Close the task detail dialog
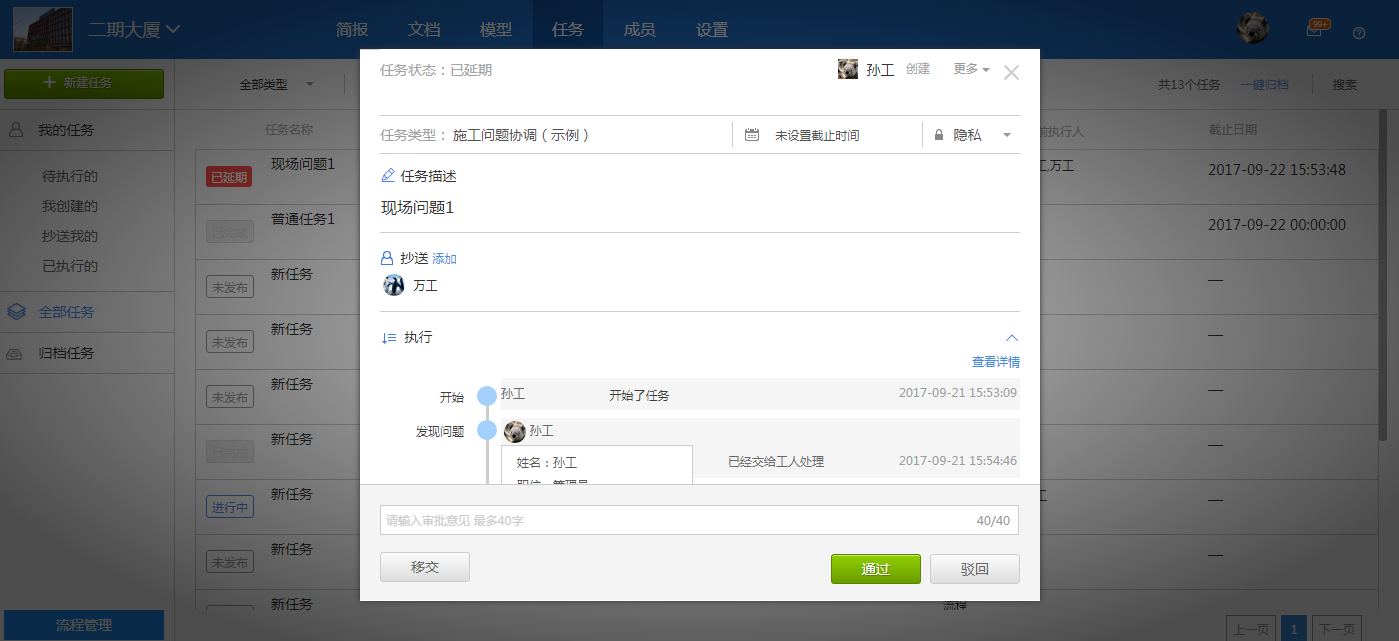 [x=1011, y=72]
